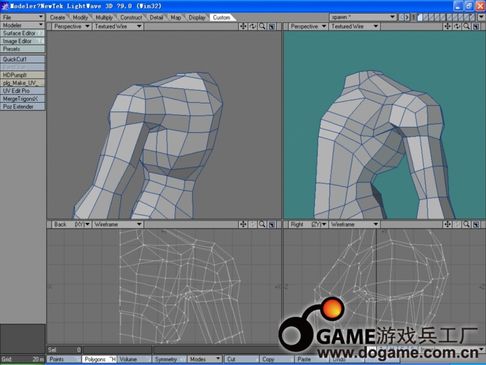Viewport: 486px width, 365px height.
Task: Open the current object dropdown
Action: click(363, 17)
